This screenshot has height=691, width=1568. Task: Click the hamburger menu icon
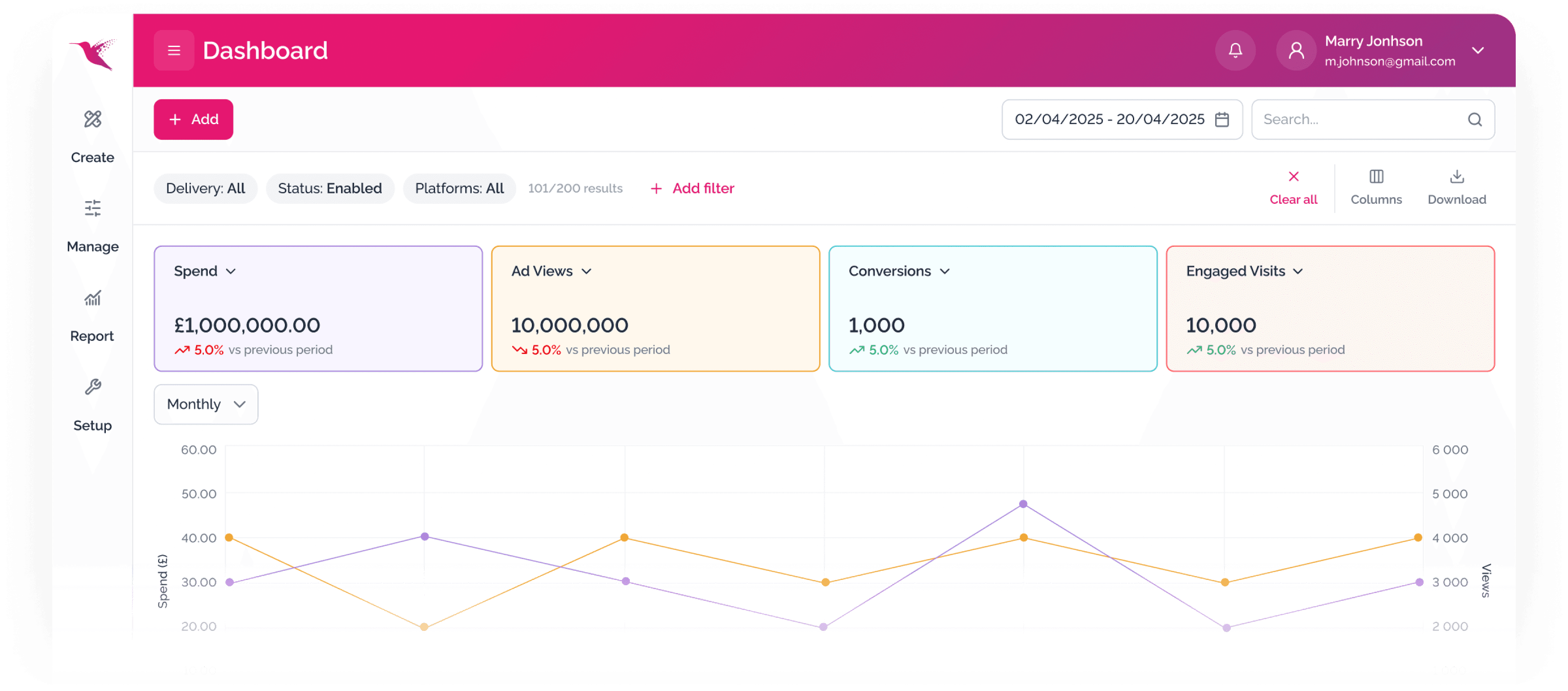(173, 51)
